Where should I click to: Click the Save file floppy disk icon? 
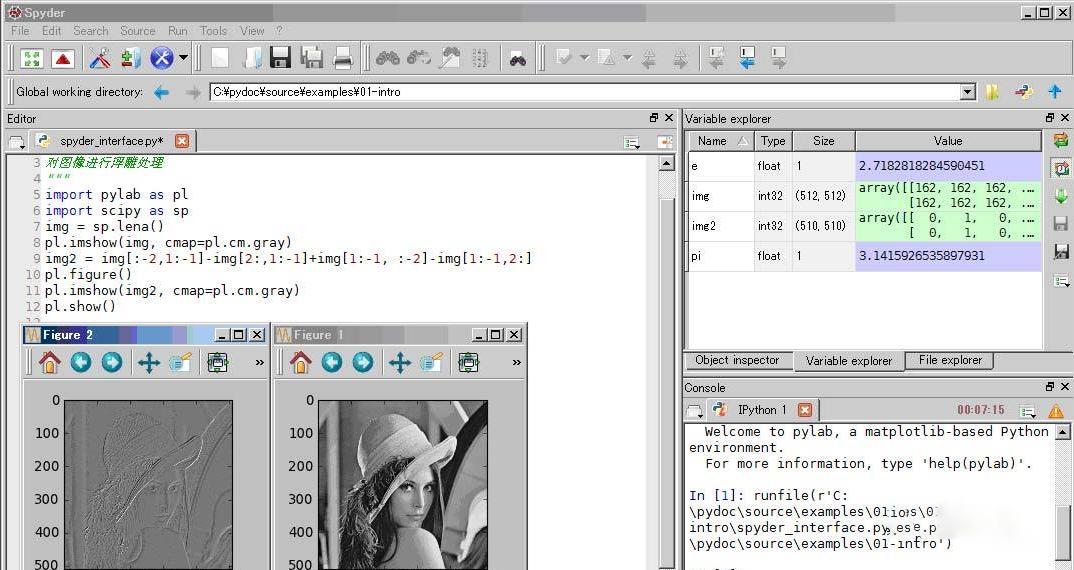pyautogui.click(x=280, y=58)
